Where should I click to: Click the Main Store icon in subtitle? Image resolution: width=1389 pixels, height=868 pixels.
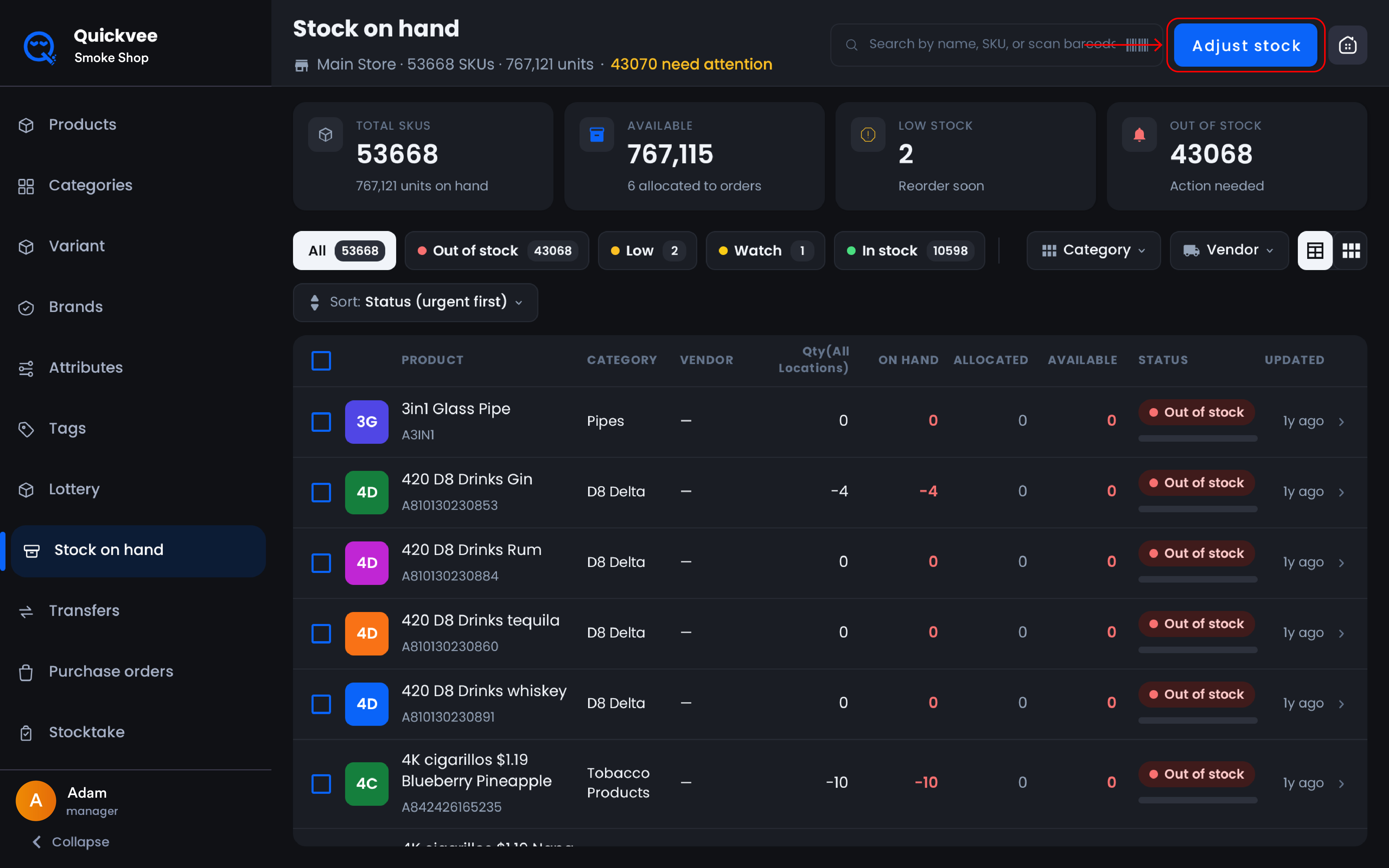(x=301, y=65)
